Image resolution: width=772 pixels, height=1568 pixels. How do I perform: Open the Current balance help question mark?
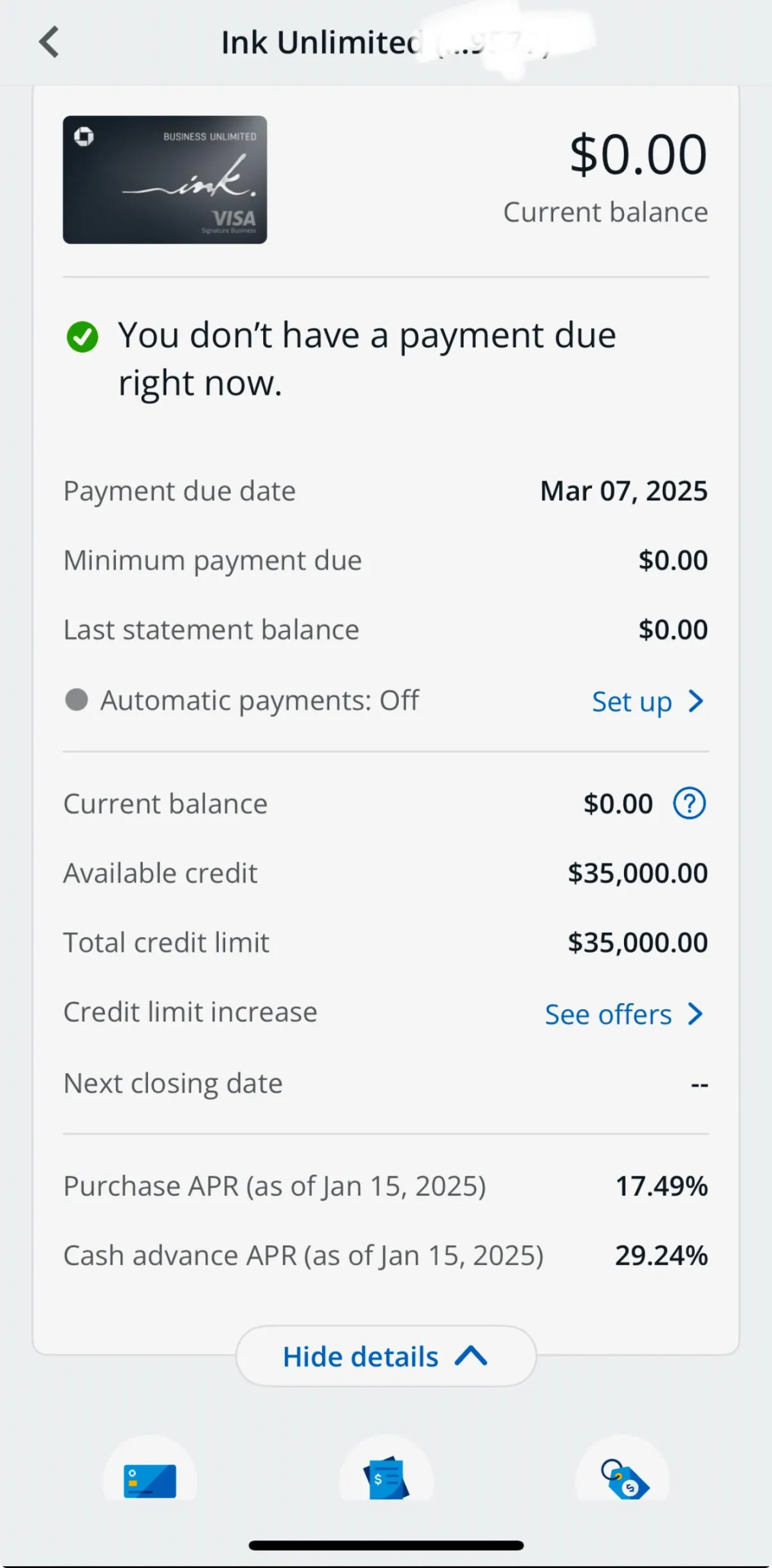[689, 804]
